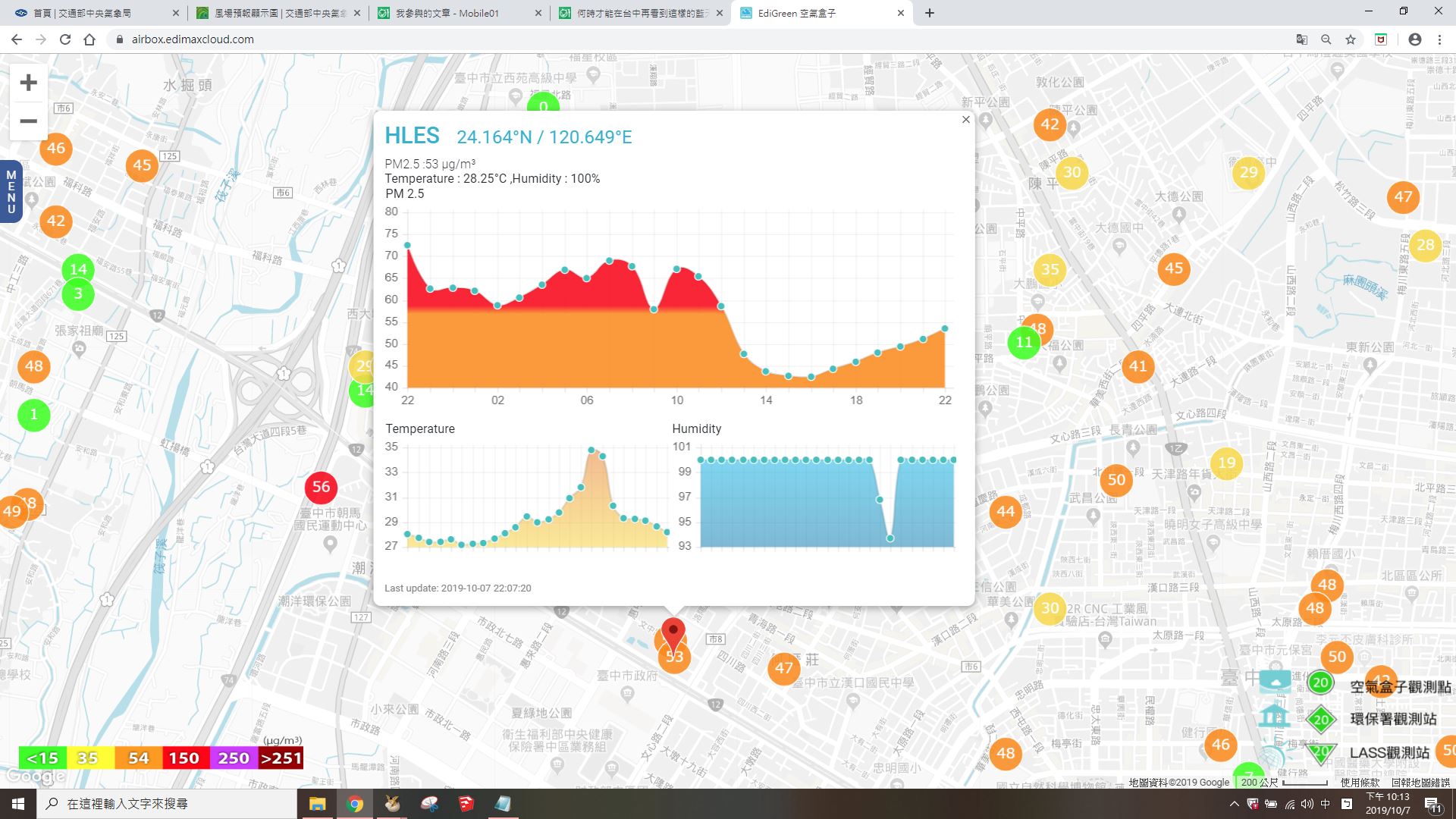Image resolution: width=1456 pixels, height=819 pixels.
Task: Toggle LASS觀測站 layer
Action: pyautogui.click(x=1389, y=753)
